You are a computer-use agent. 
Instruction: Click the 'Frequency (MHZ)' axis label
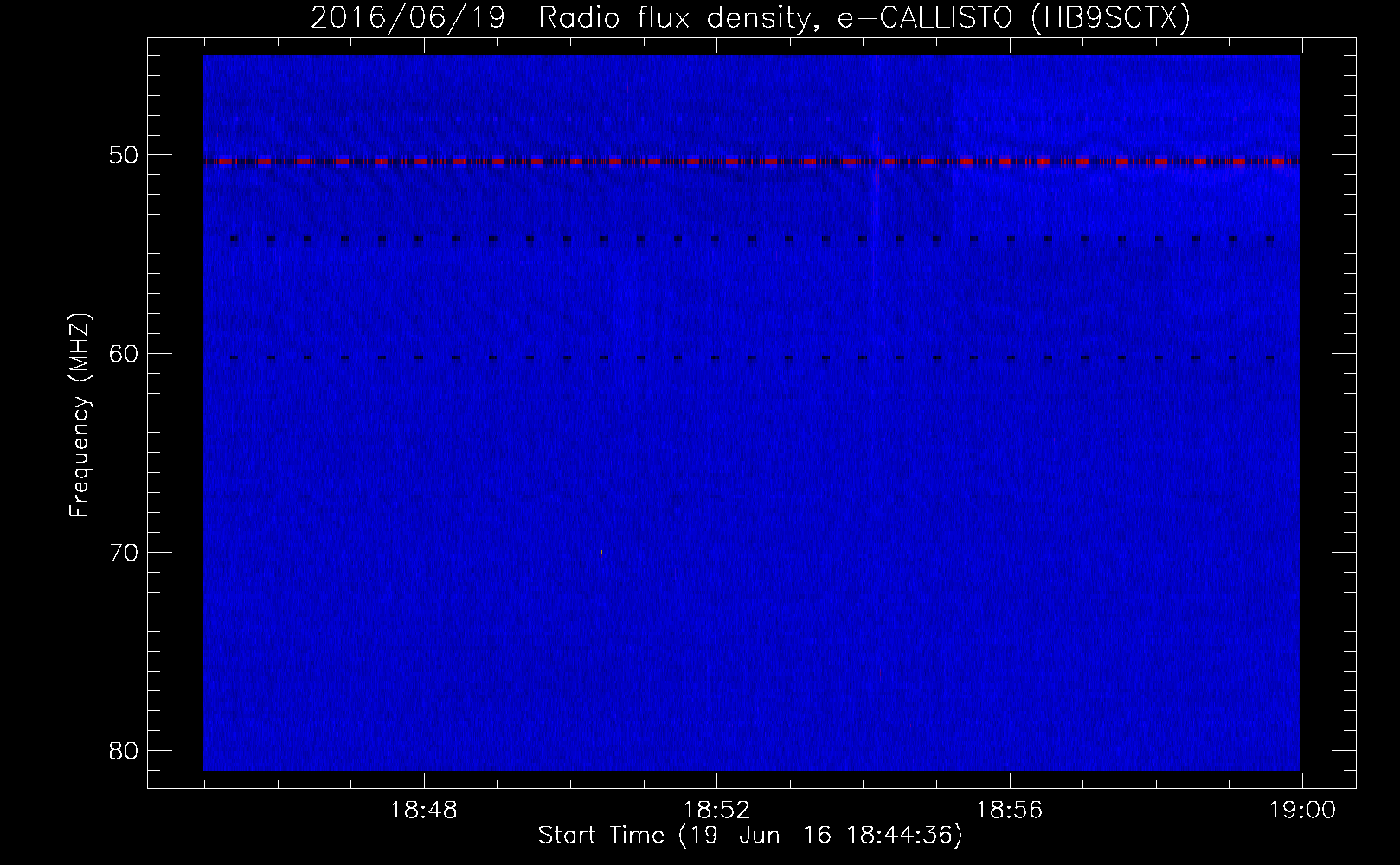click(80, 415)
